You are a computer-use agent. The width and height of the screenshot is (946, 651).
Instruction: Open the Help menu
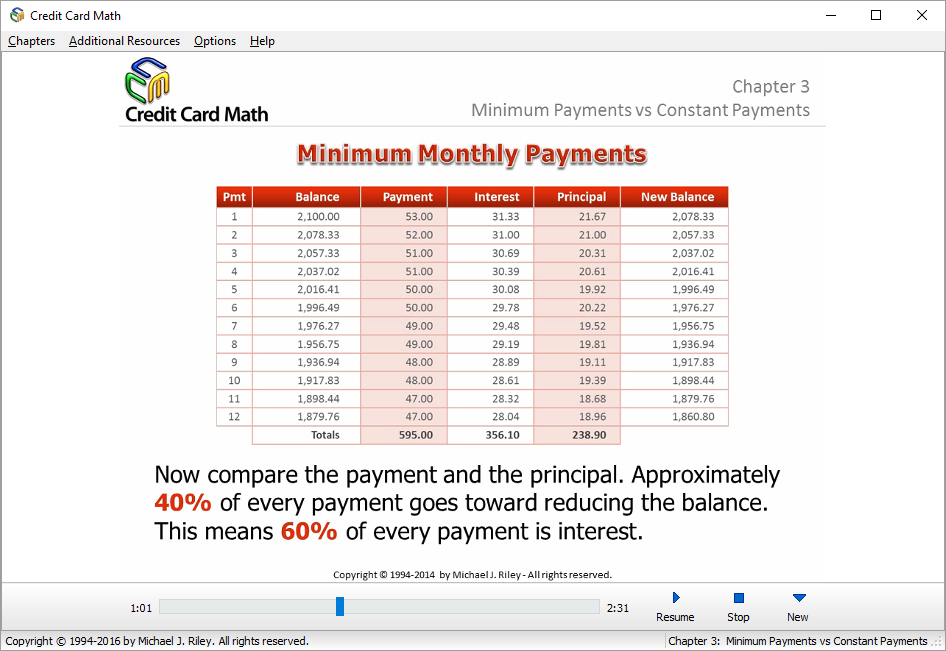[262, 41]
